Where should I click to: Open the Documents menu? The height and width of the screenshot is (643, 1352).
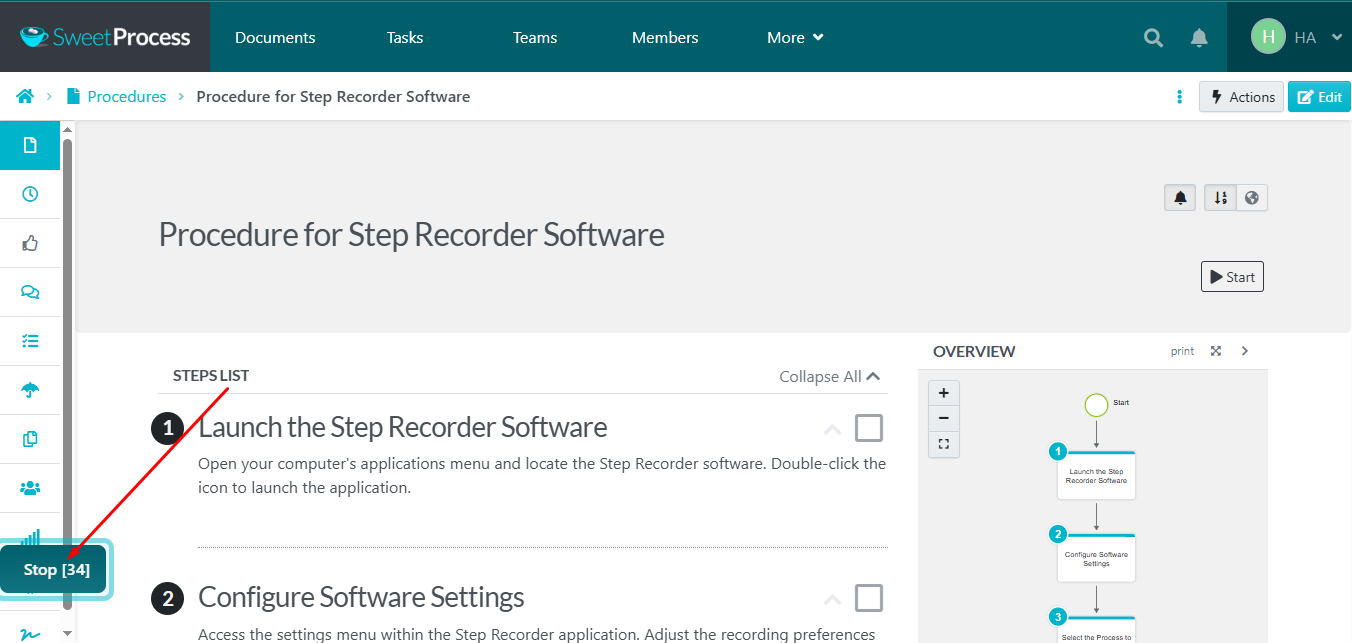275,37
